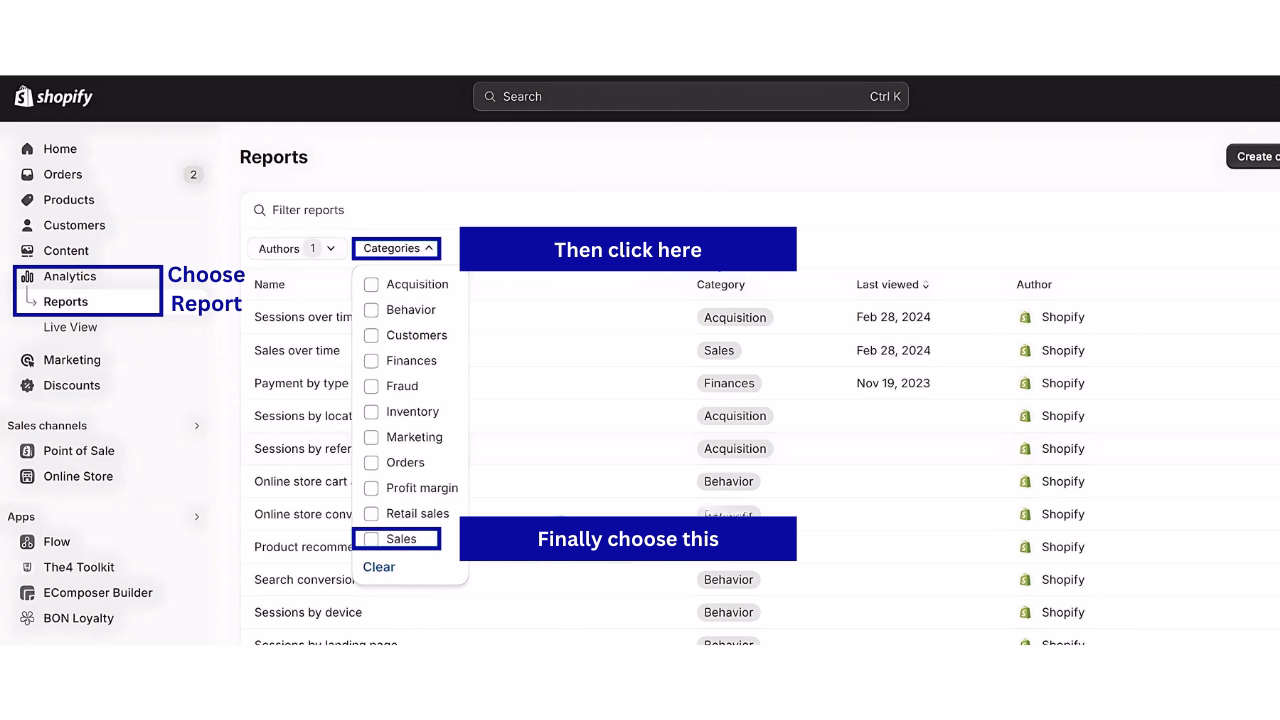Viewport: 1280px width, 720px height.
Task: Click the top Search bar
Action: [691, 97]
